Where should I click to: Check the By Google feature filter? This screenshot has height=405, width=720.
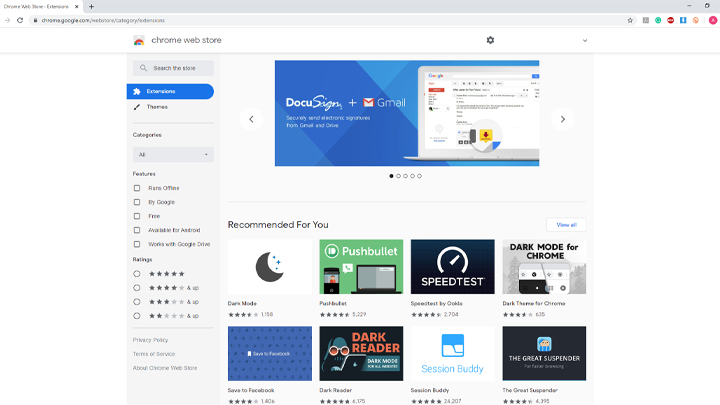click(137, 202)
